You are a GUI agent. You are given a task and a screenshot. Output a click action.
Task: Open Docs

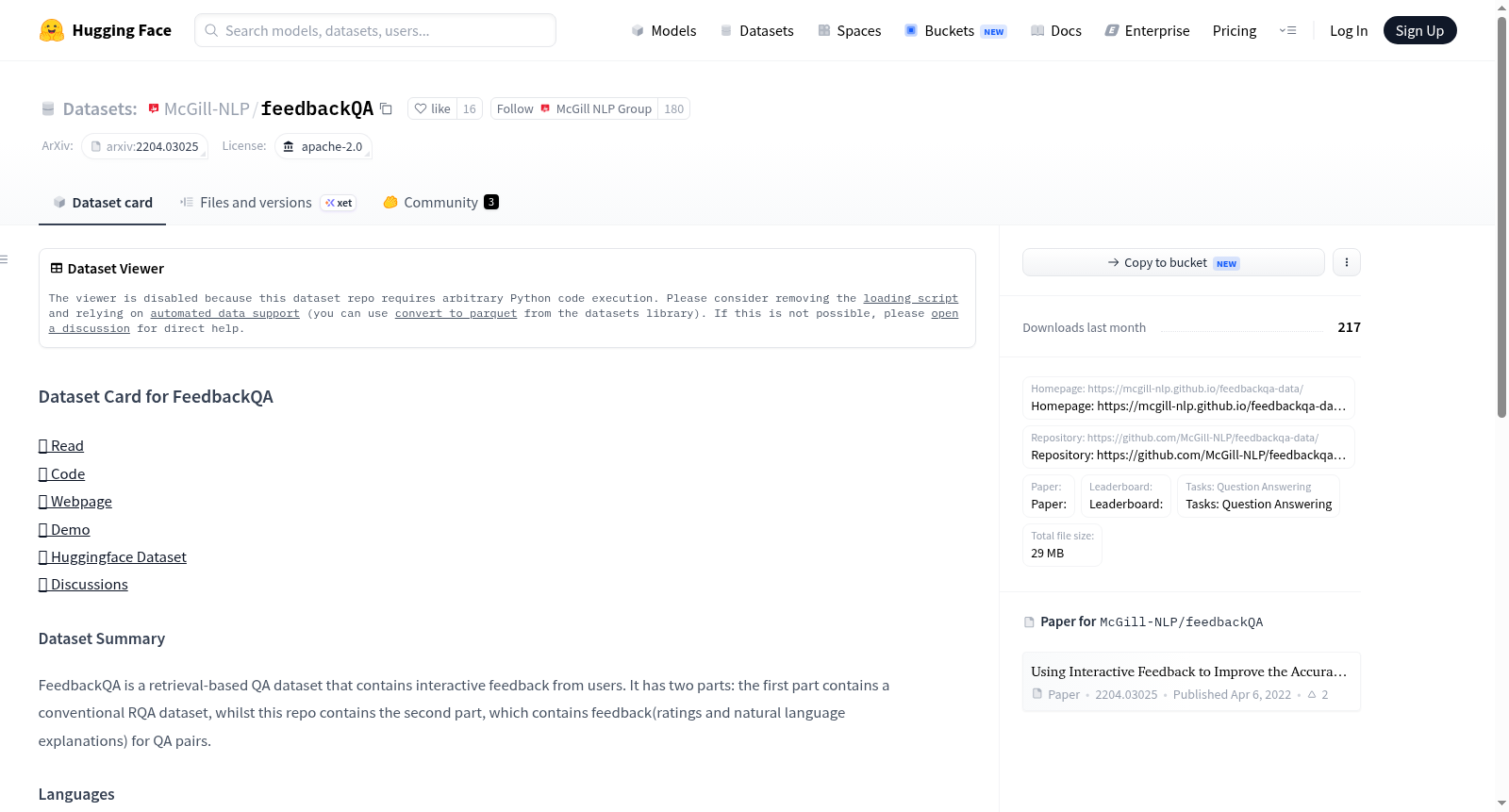1056,30
